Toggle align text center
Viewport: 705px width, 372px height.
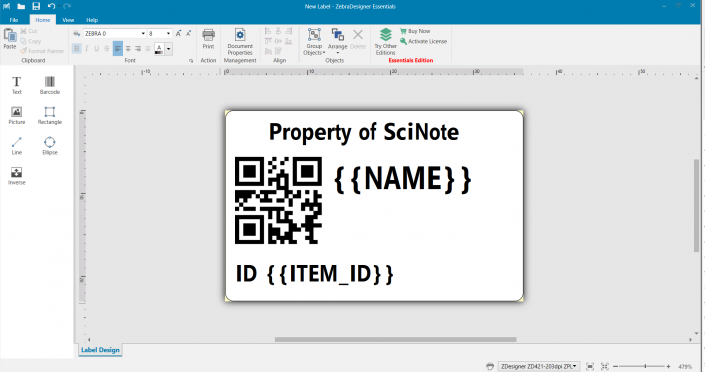pyautogui.click(x=128, y=49)
